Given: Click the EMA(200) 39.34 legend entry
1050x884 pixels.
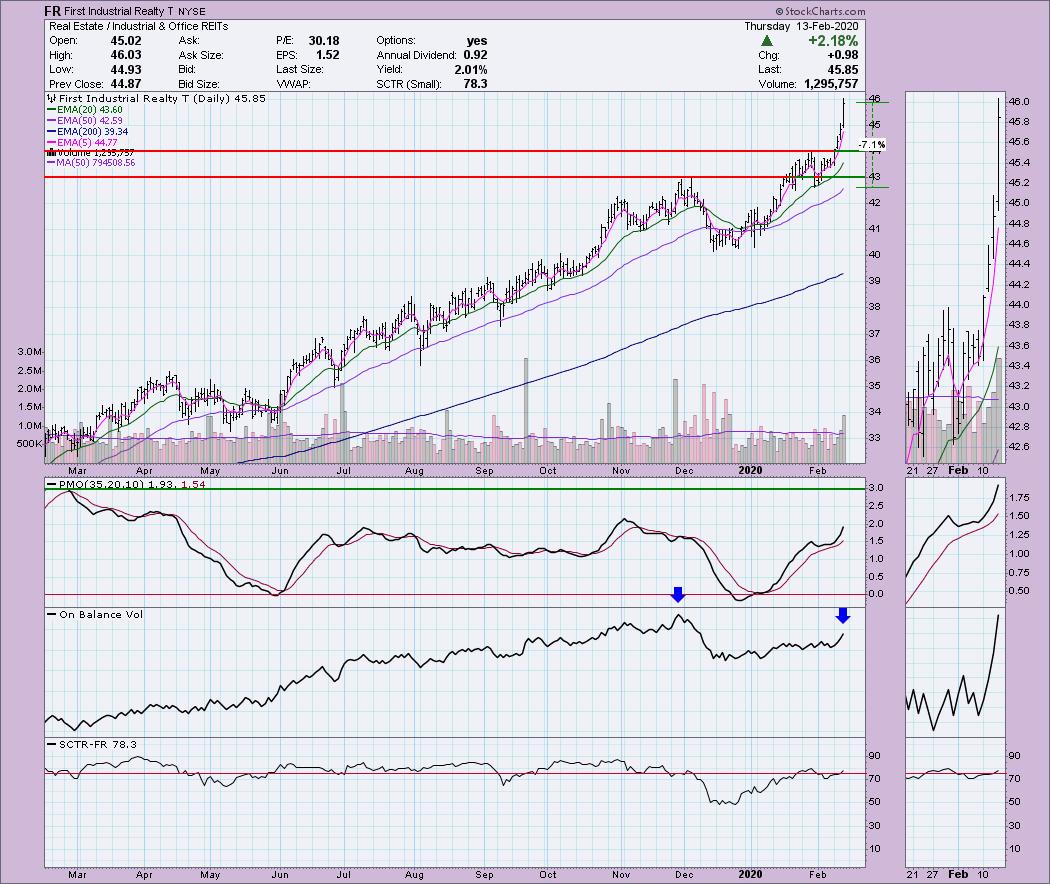Looking at the screenshot, I should tap(88, 132).
